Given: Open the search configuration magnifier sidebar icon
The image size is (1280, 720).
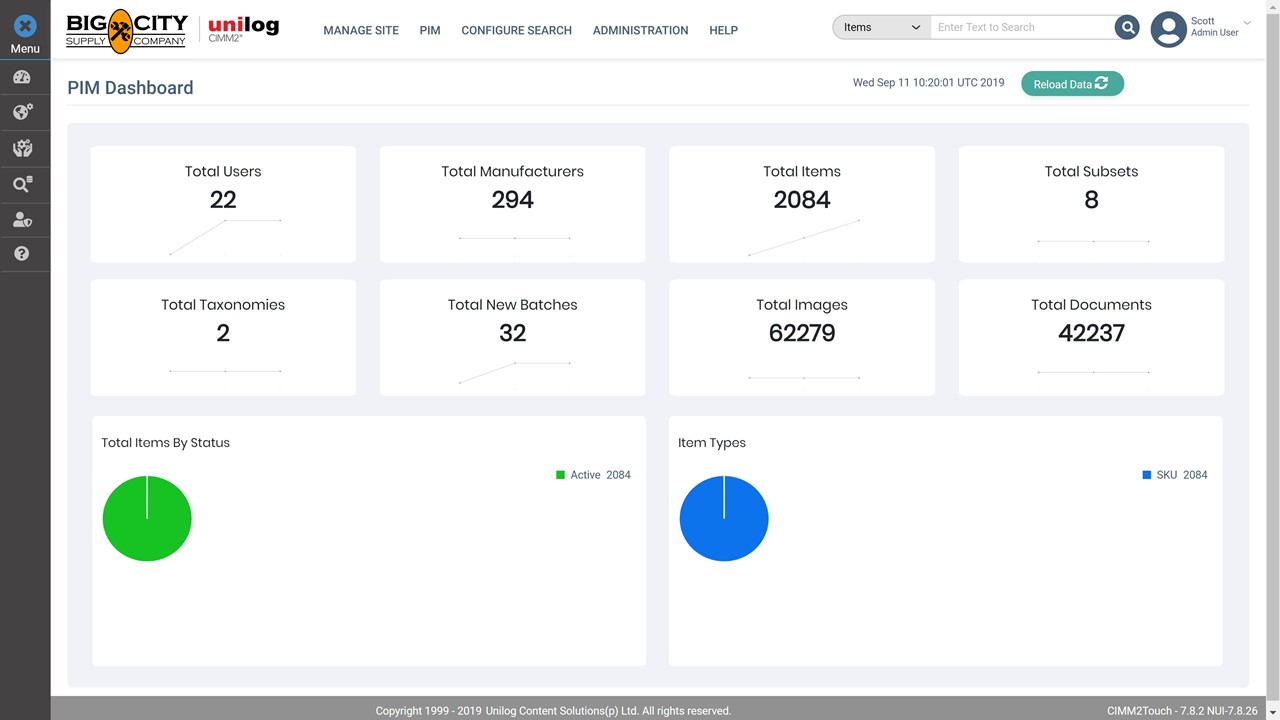Looking at the screenshot, I should tap(22, 184).
